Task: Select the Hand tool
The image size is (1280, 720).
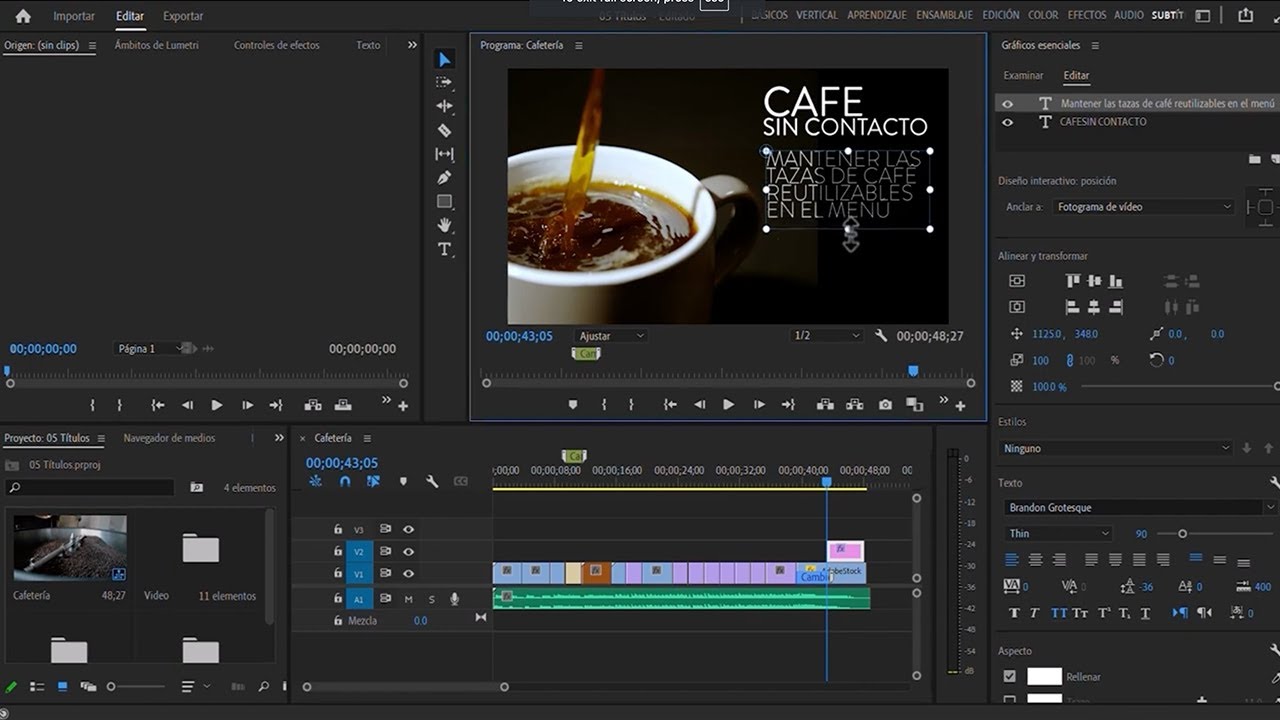Action: pyautogui.click(x=444, y=225)
